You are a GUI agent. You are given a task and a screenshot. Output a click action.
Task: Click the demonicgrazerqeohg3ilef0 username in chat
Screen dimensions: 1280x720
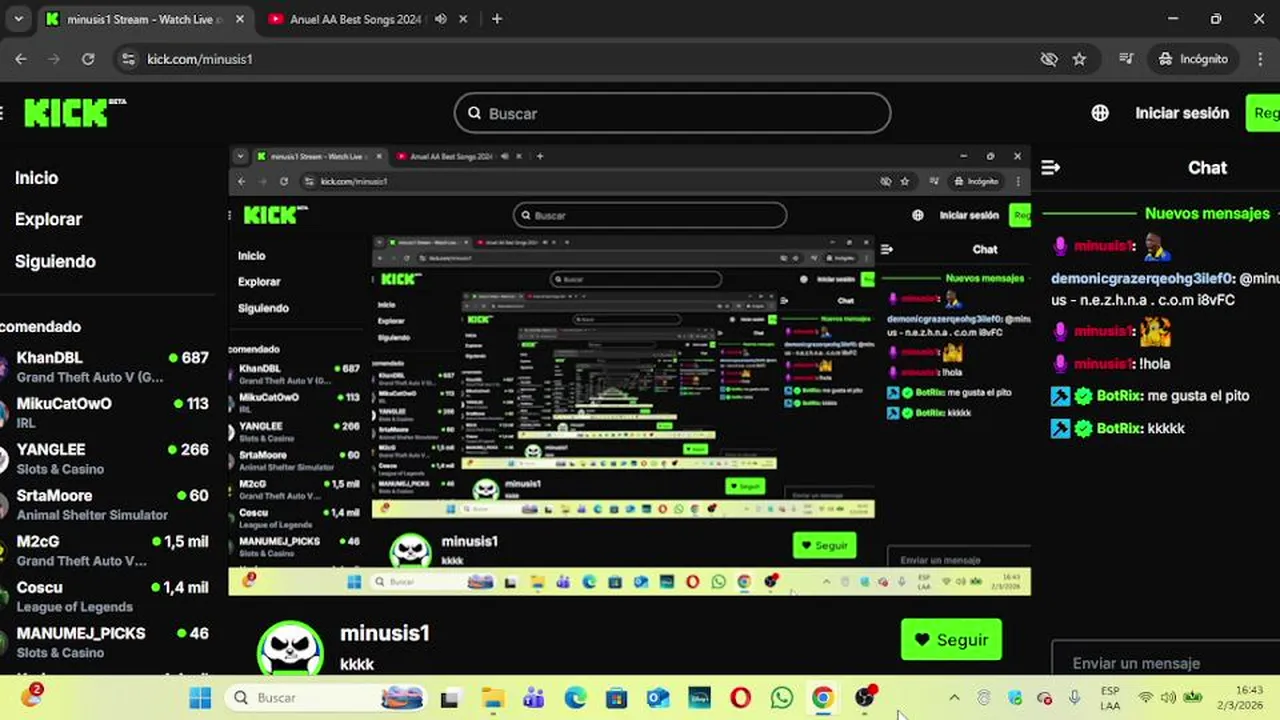coord(1142,279)
